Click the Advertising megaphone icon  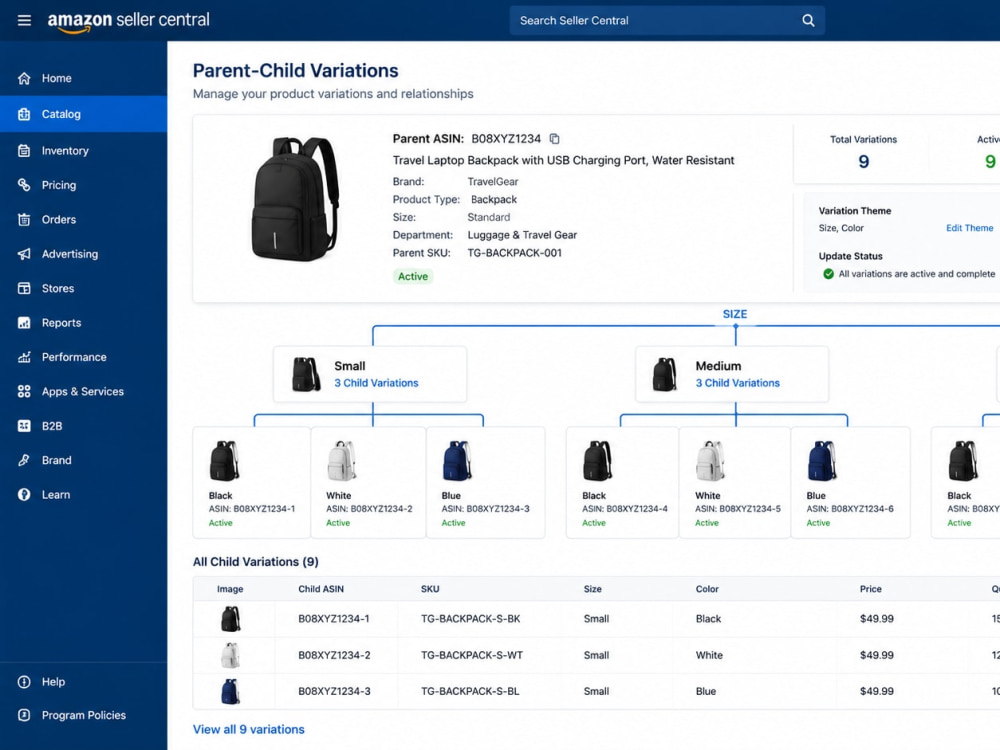pyautogui.click(x=24, y=254)
